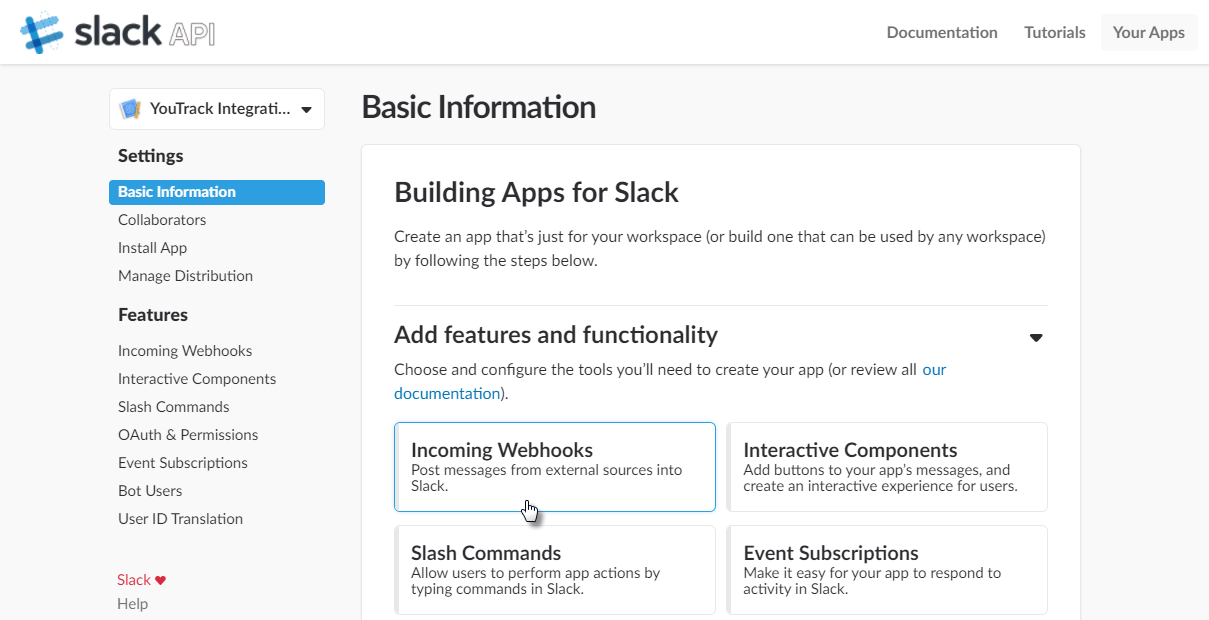Collapse the Add features and functionality section
Viewport: 1209px width, 620px height.
1036,337
